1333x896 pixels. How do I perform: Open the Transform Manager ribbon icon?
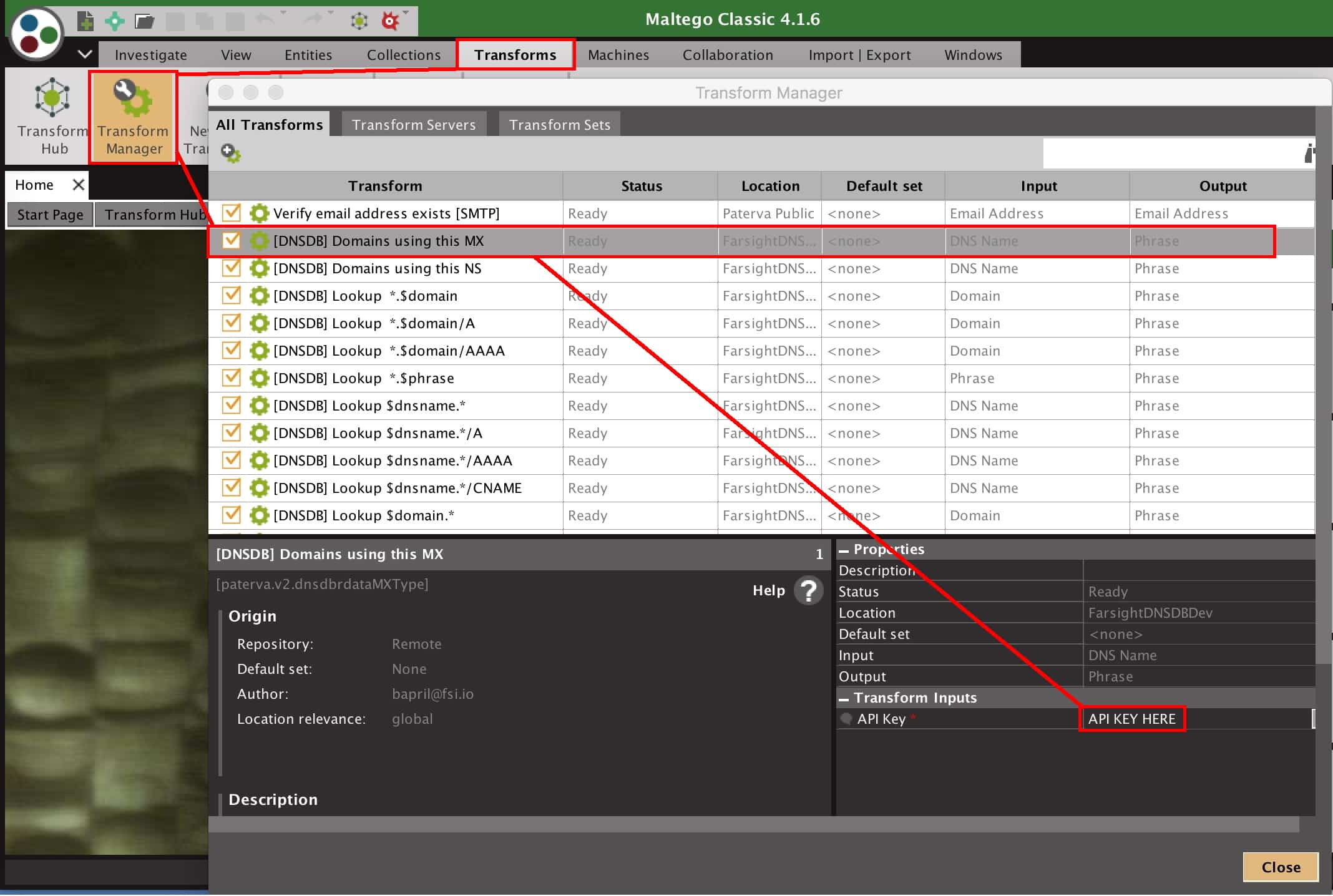pos(134,117)
